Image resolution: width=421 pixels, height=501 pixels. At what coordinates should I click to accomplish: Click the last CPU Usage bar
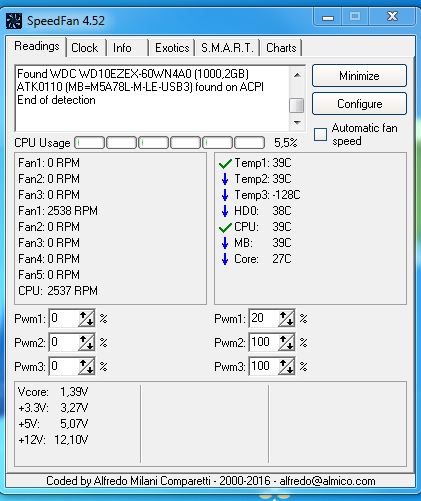tap(250, 143)
